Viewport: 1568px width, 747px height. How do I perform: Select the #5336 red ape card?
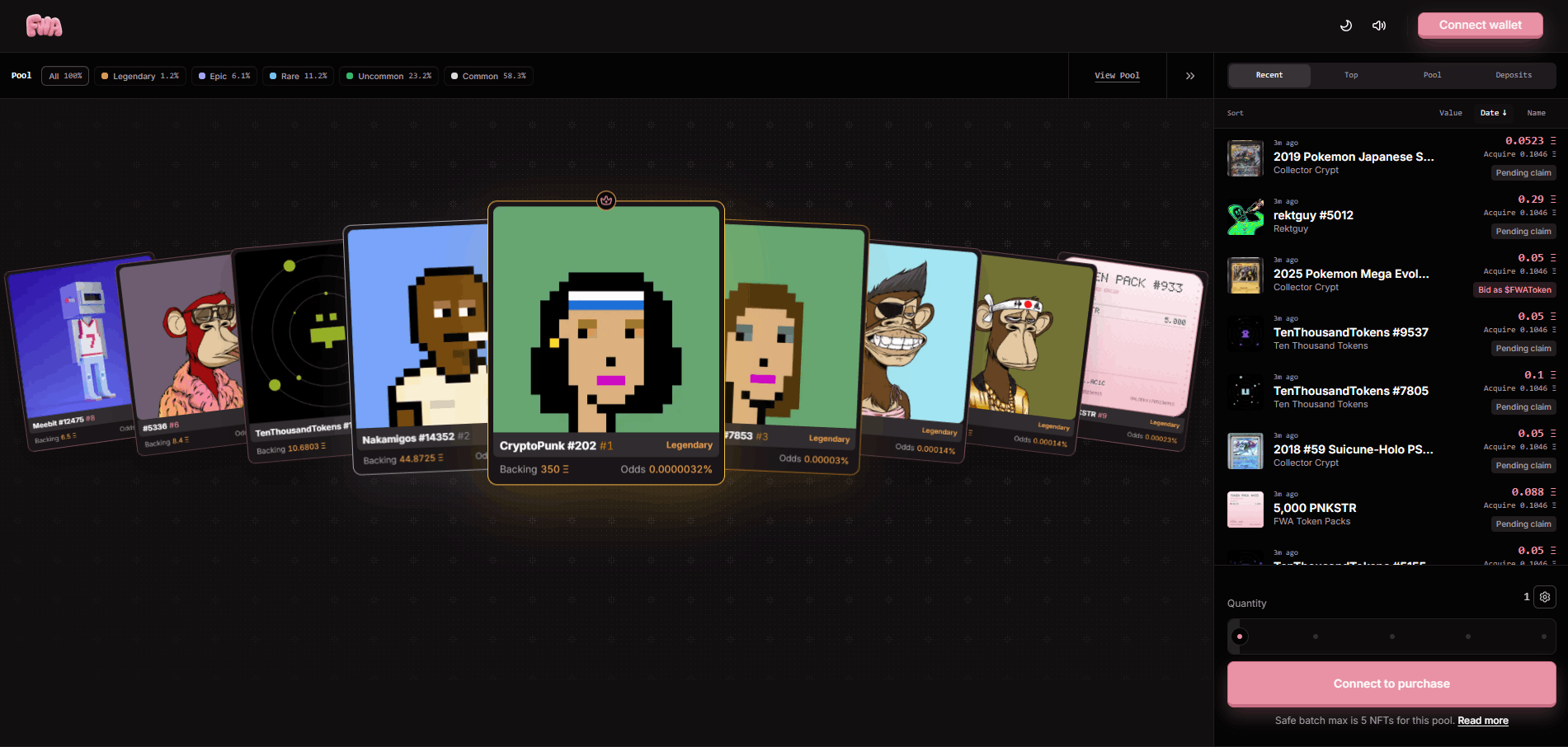181,355
